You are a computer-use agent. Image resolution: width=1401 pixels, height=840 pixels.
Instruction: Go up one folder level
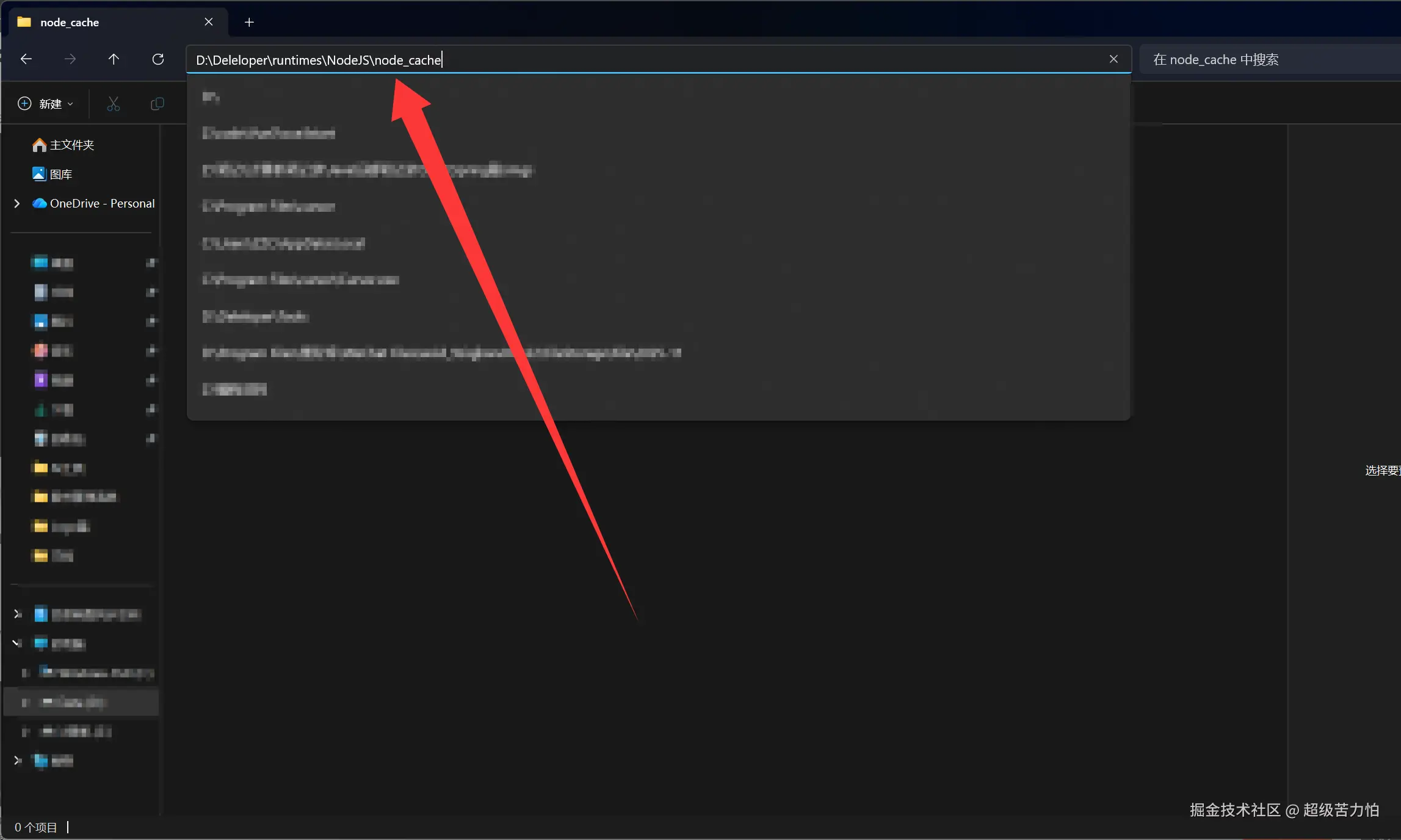pyautogui.click(x=114, y=59)
